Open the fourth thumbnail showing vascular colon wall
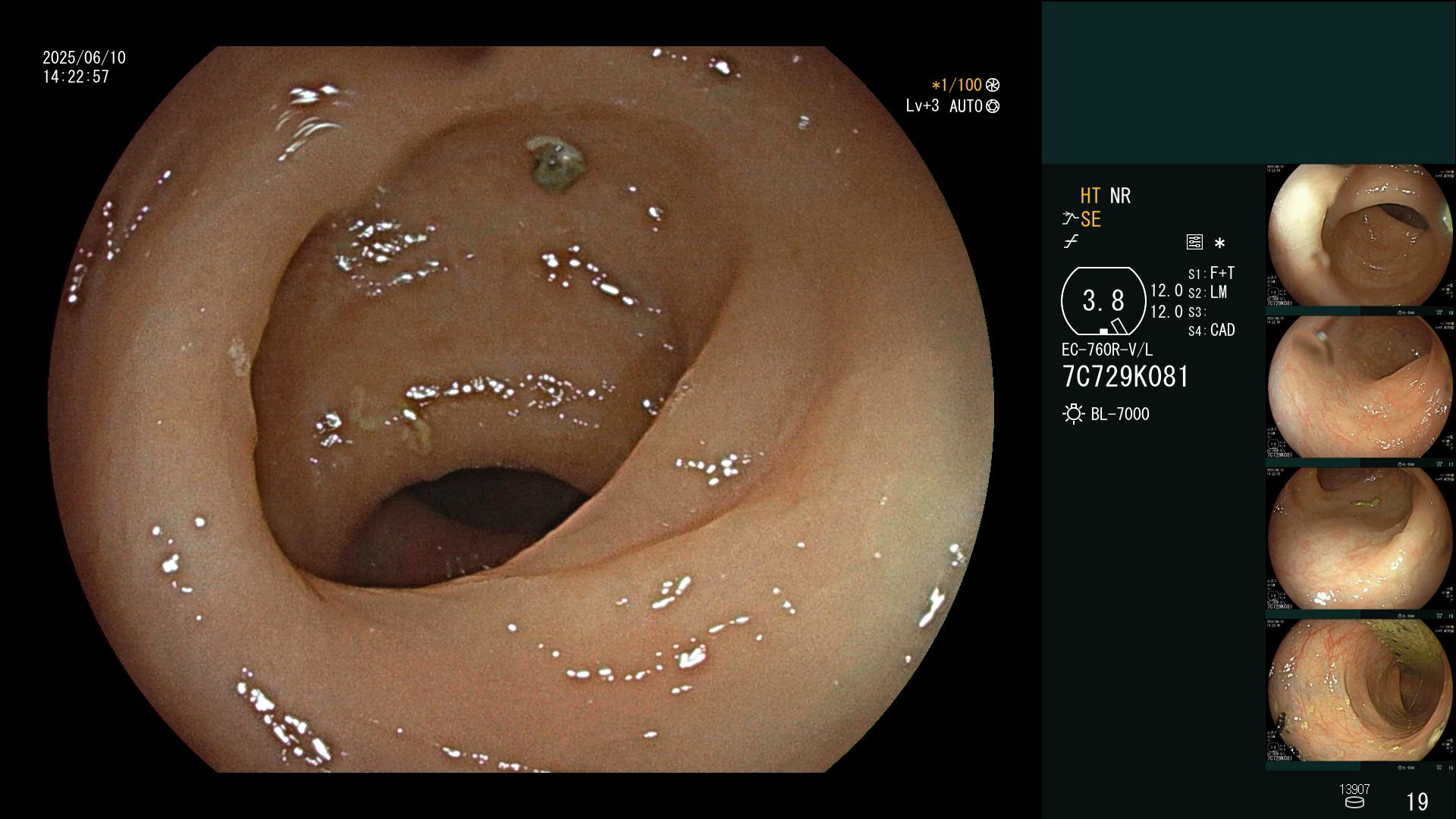The height and width of the screenshot is (819, 1456). click(x=1360, y=691)
